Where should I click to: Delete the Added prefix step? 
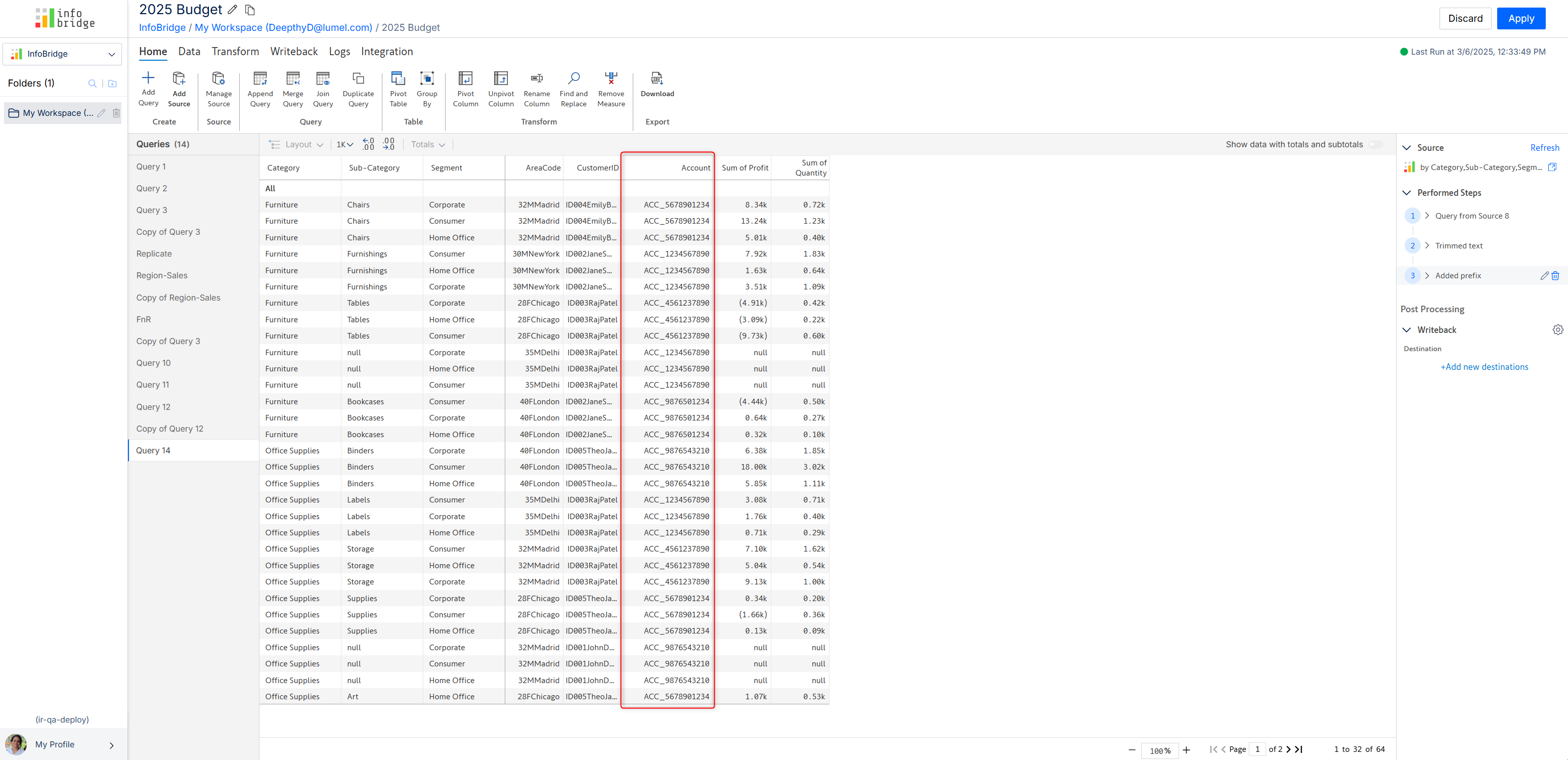coord(1555,276)
